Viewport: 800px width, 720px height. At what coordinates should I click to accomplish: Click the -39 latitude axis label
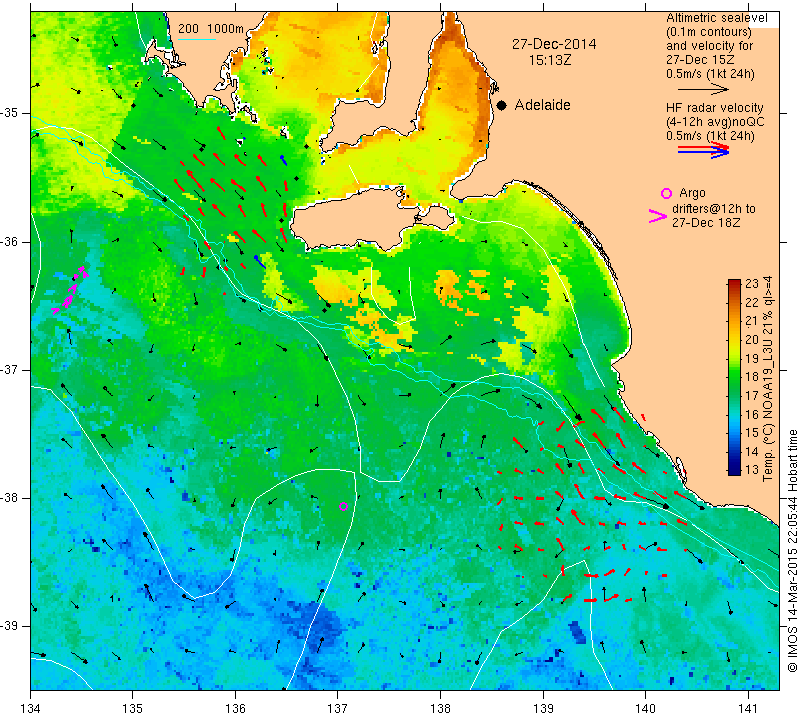(11, 626)
